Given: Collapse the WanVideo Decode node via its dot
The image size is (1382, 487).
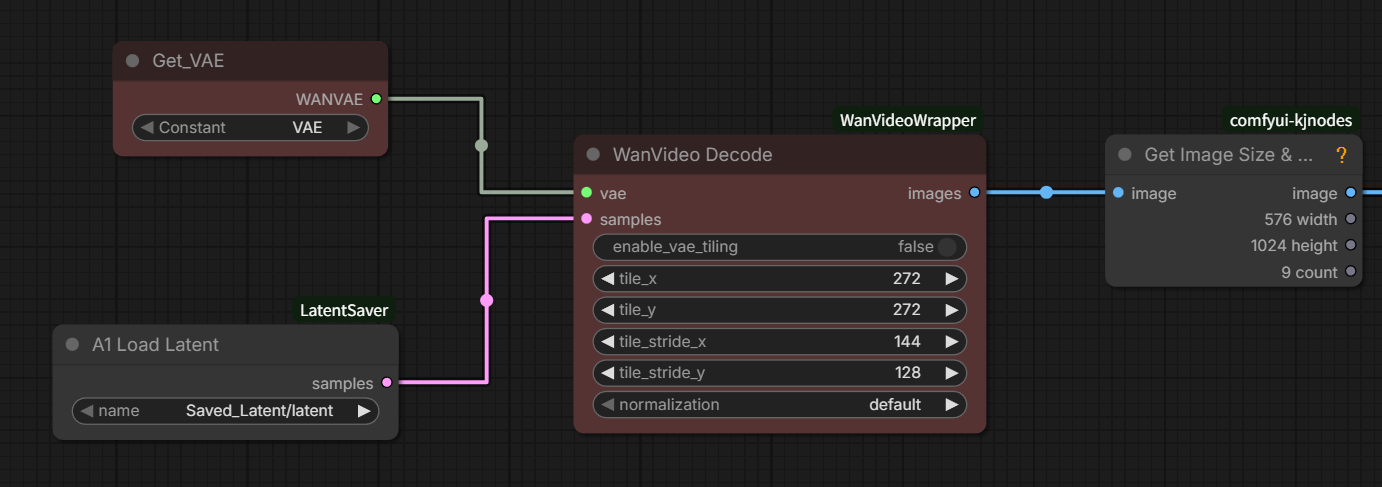Looking at the screenshot, I should (593, 155).
